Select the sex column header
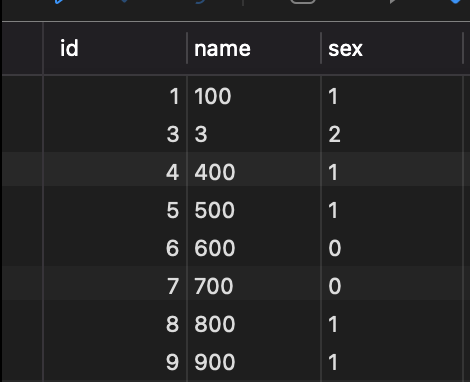The width and height of the screenshot is (470, 382). coord(392,49)
